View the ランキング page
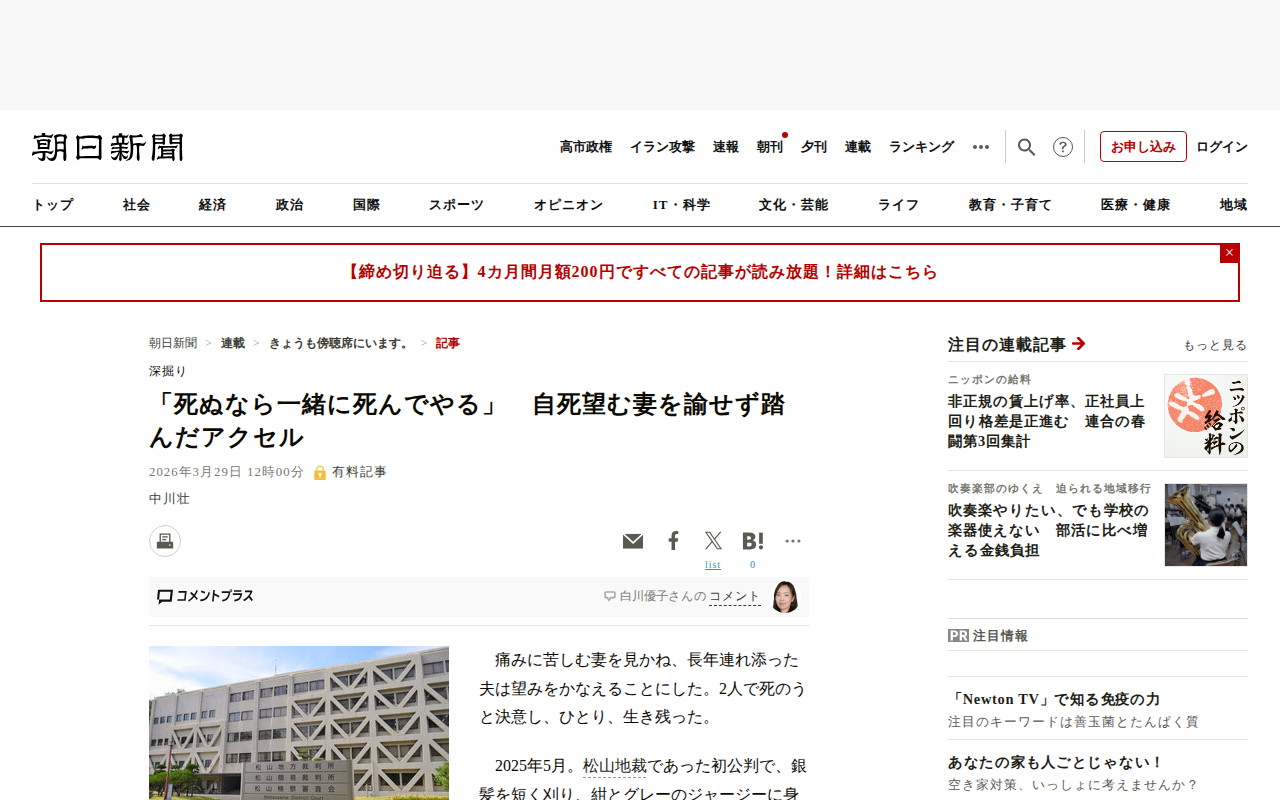 click(x=922, y=147)
